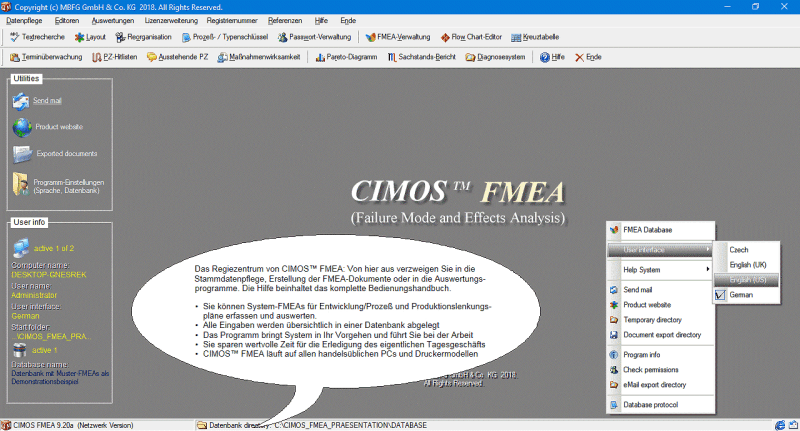Select English (UK) language
This screenshot has width=800, height=431.
(747, 265)
